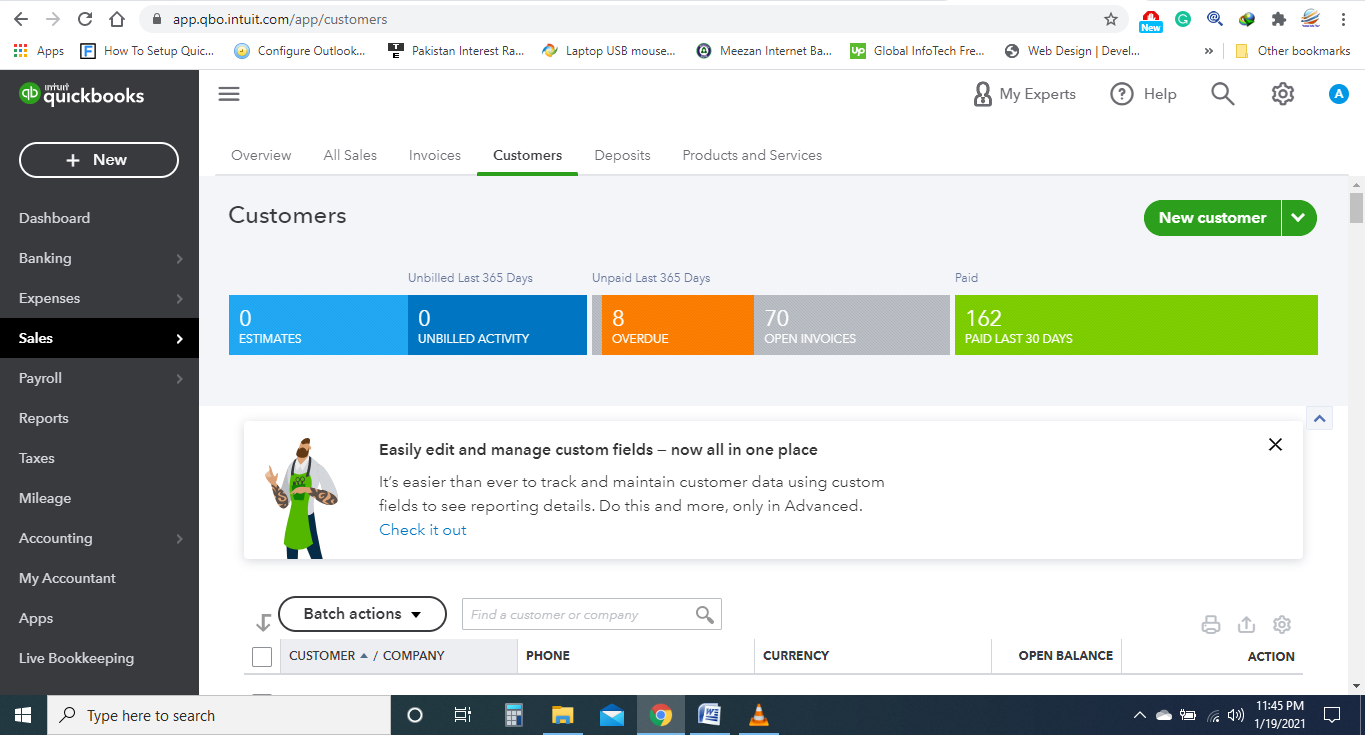
Task: Open the Windows notification center
Action: point(1332,715)
